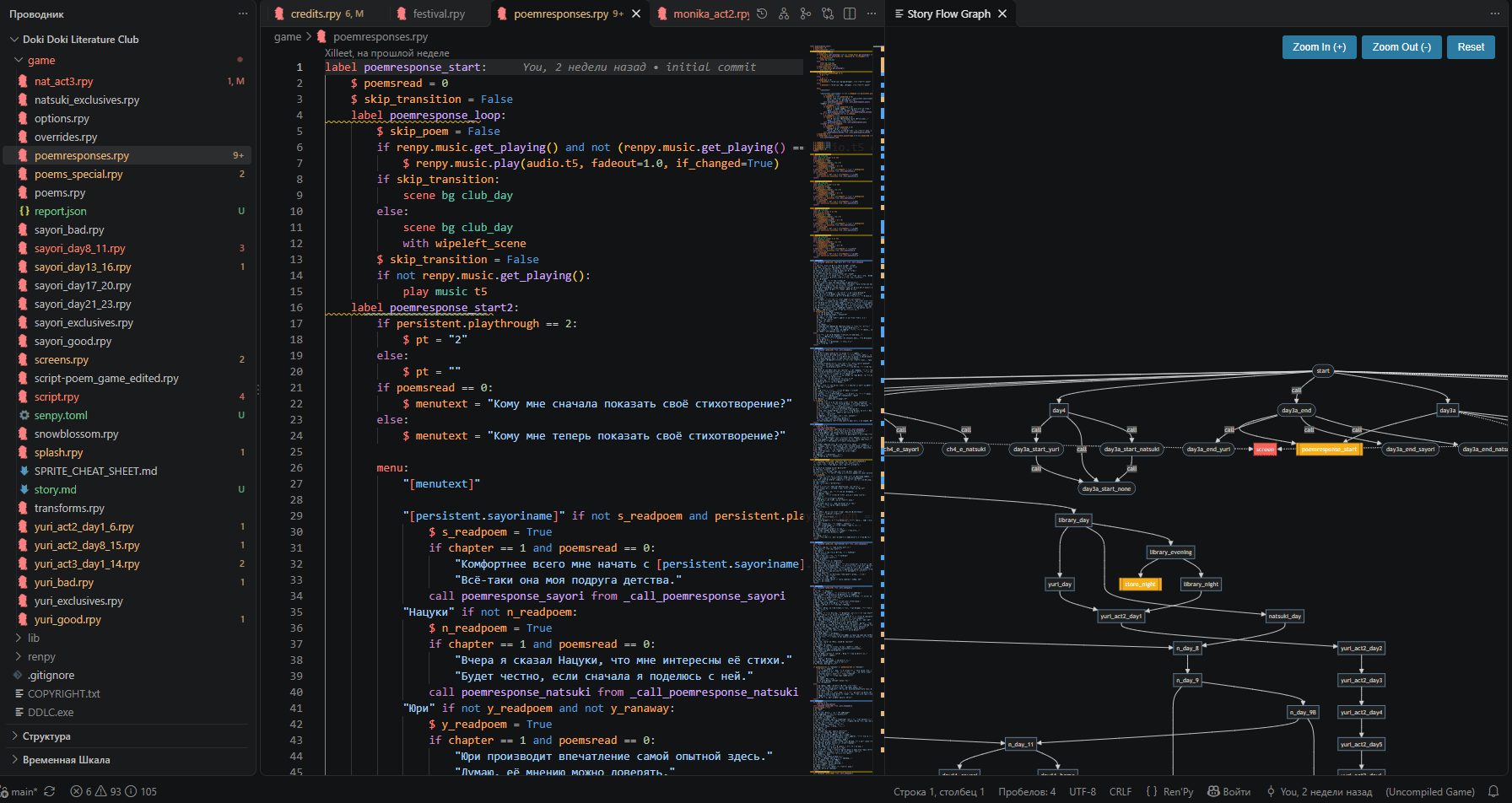Open editor more actions ellipsis menu

click(872, 13)
